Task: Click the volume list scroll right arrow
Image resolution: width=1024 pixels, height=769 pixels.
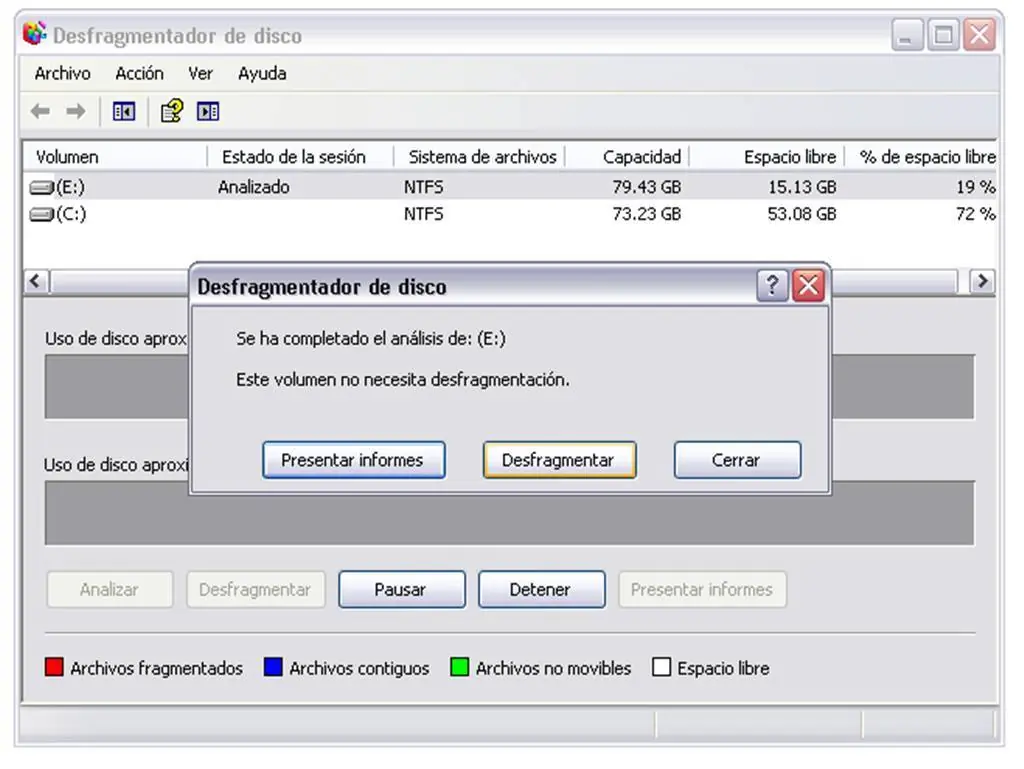Action: [x=982, y=282]
